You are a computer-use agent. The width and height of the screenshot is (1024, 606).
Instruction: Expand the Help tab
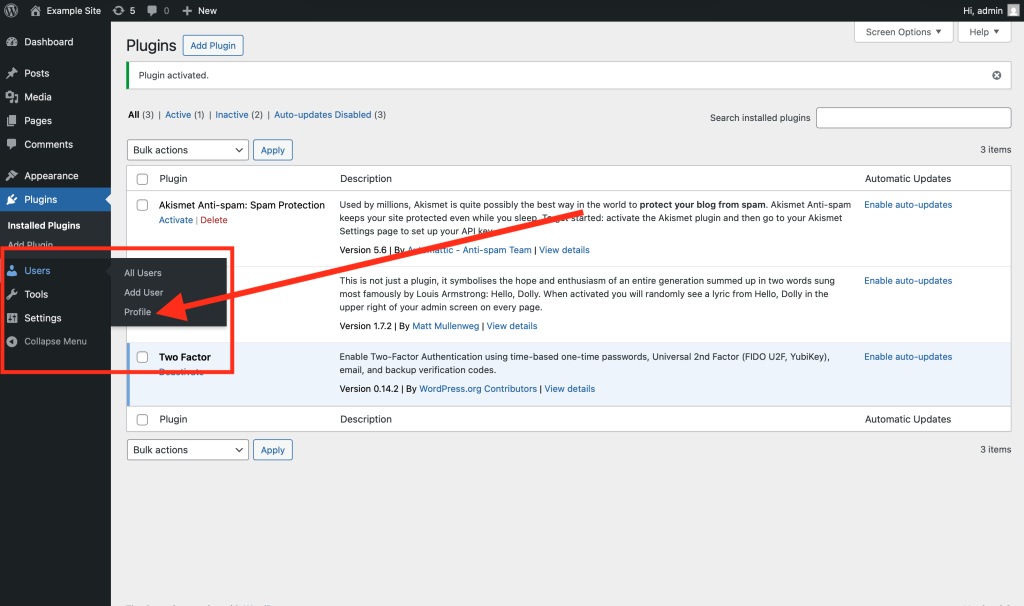(x=984, y=32)
